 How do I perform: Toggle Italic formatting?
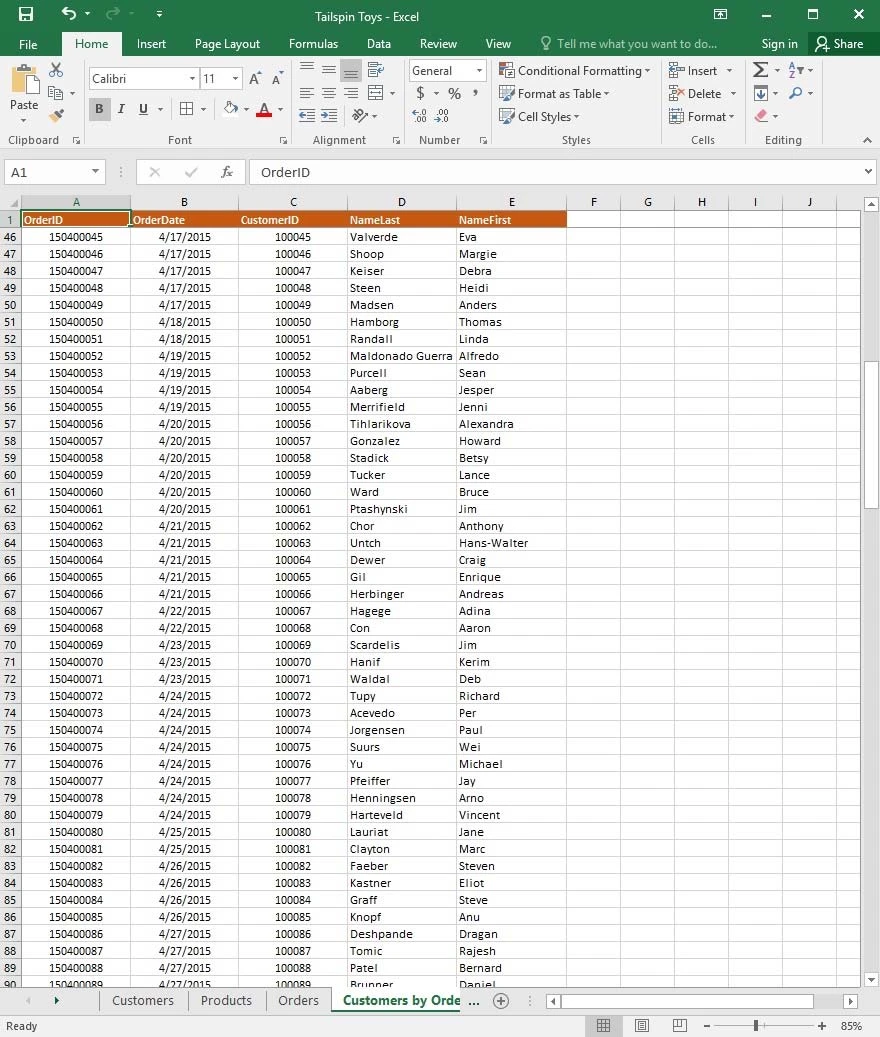[x=121, y=109]
